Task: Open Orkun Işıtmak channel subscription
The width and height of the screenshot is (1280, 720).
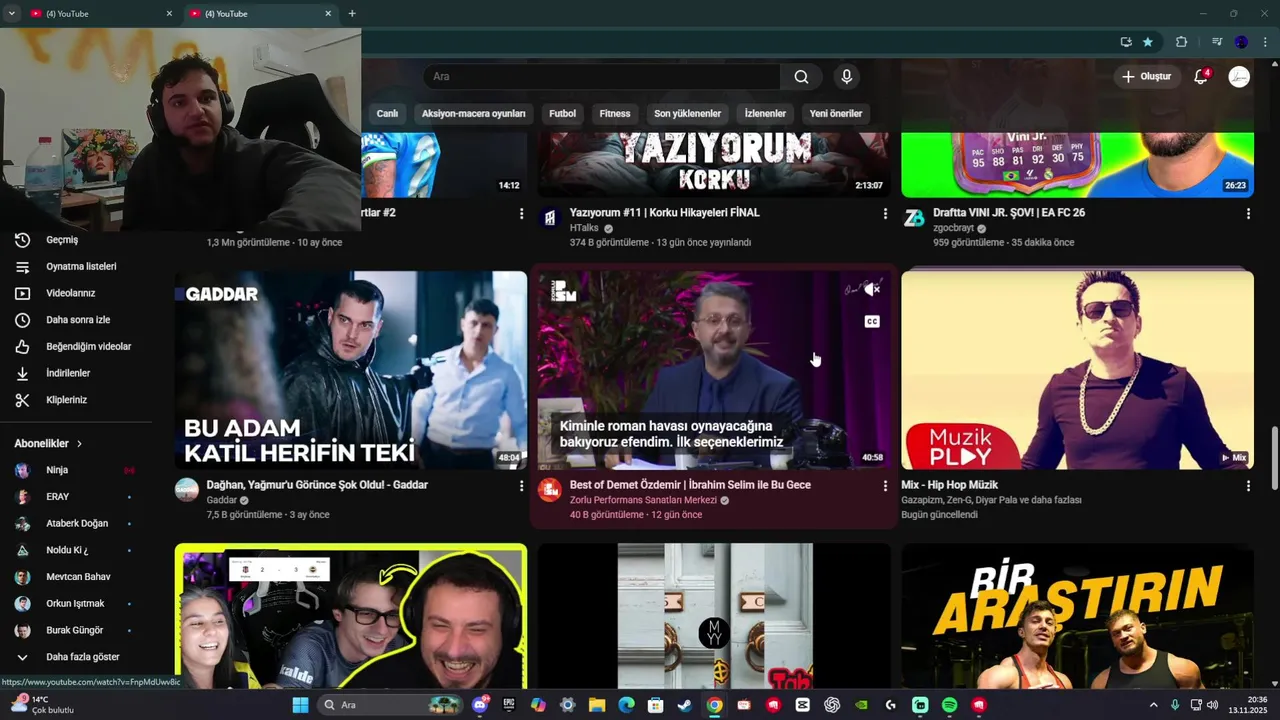Action: pos(76,604)
